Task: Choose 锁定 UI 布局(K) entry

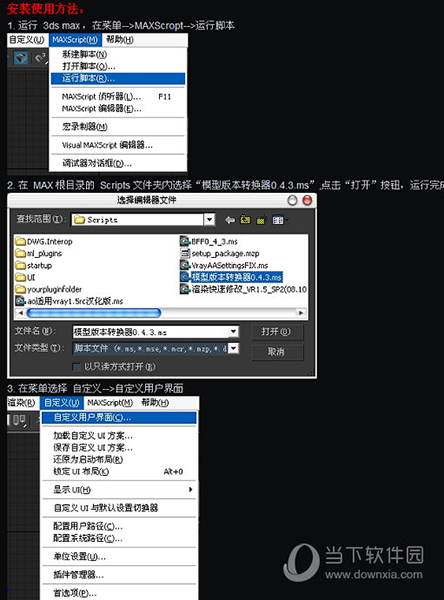Action: 119,471
